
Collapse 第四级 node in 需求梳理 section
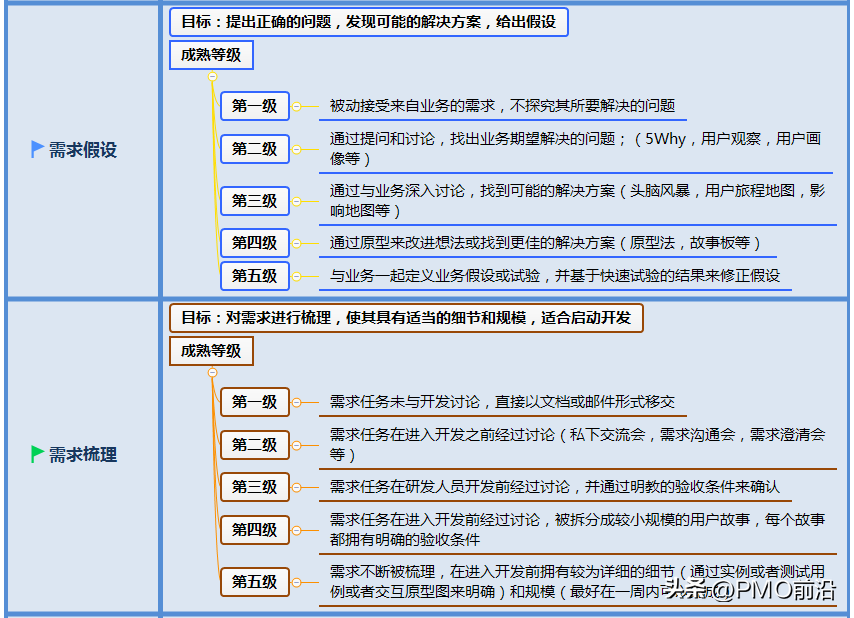click(296, 530)
